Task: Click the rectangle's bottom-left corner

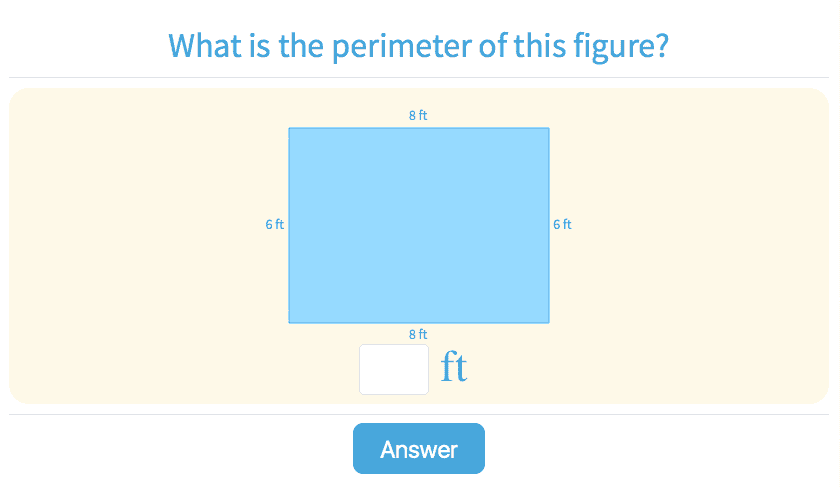Action: pos(290,322)
